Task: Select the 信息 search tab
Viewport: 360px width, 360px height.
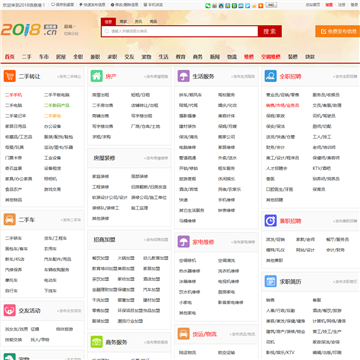Action: [108, 21]
